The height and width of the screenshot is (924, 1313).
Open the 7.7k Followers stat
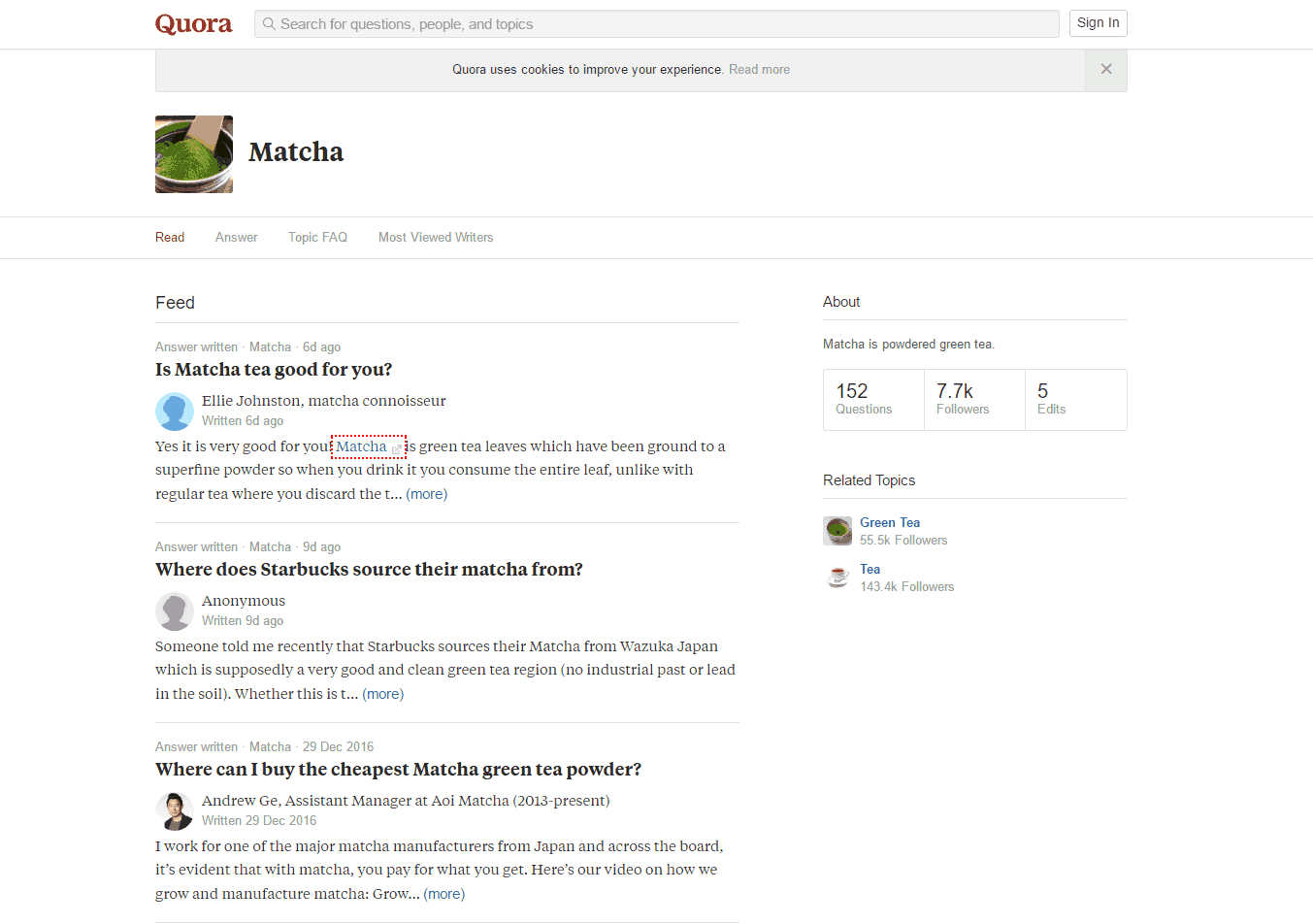tap(974, 400)
